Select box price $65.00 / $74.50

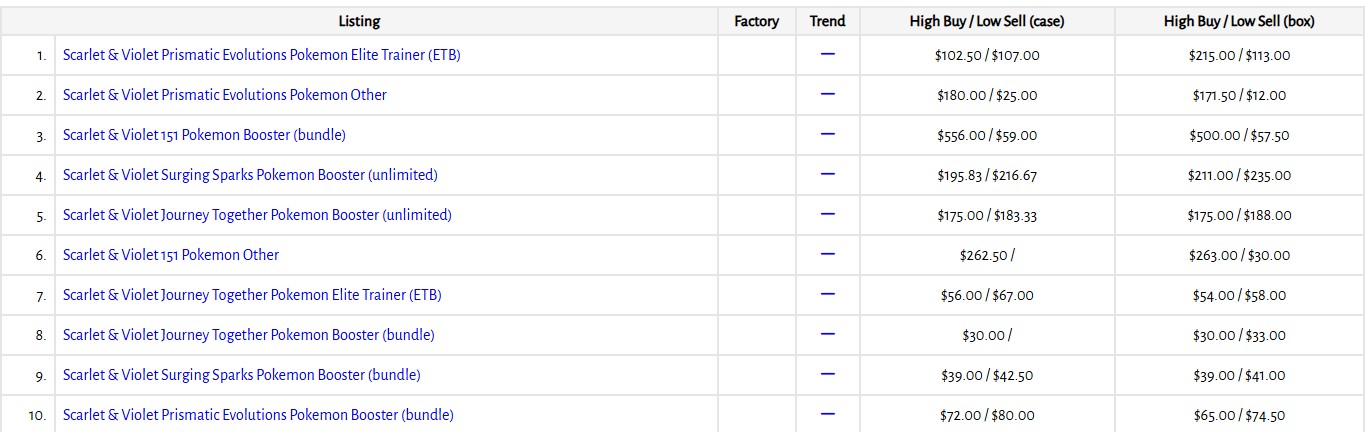[1239, 416]
